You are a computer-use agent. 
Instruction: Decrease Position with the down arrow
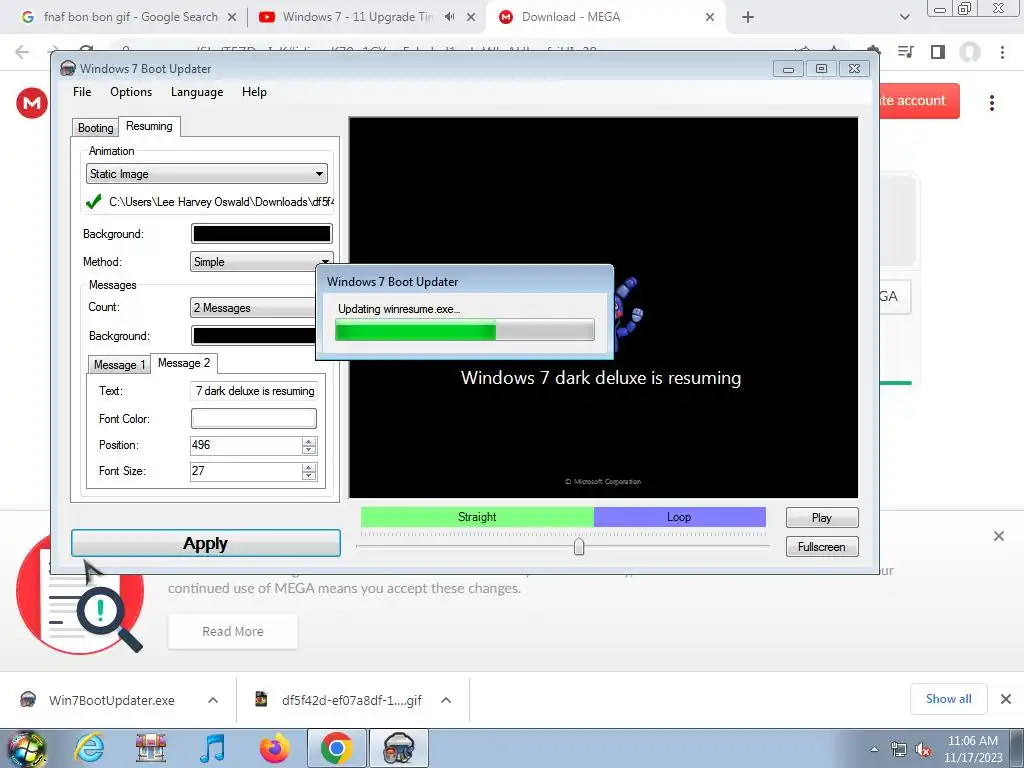309,450
